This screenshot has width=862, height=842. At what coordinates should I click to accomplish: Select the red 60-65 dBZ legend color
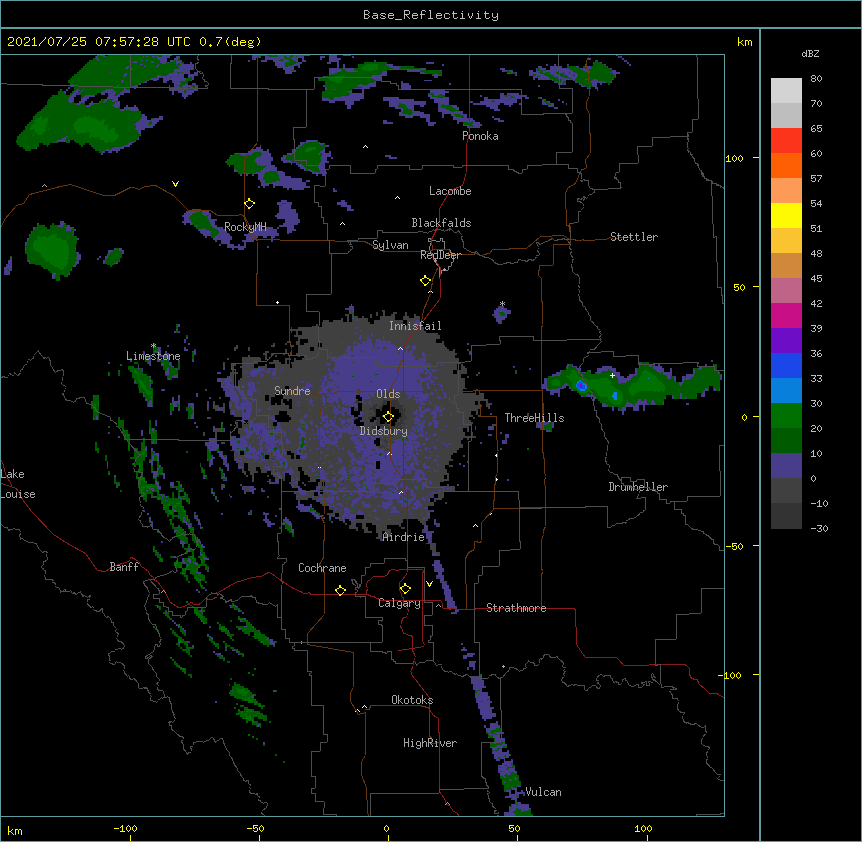coord(786,141)
